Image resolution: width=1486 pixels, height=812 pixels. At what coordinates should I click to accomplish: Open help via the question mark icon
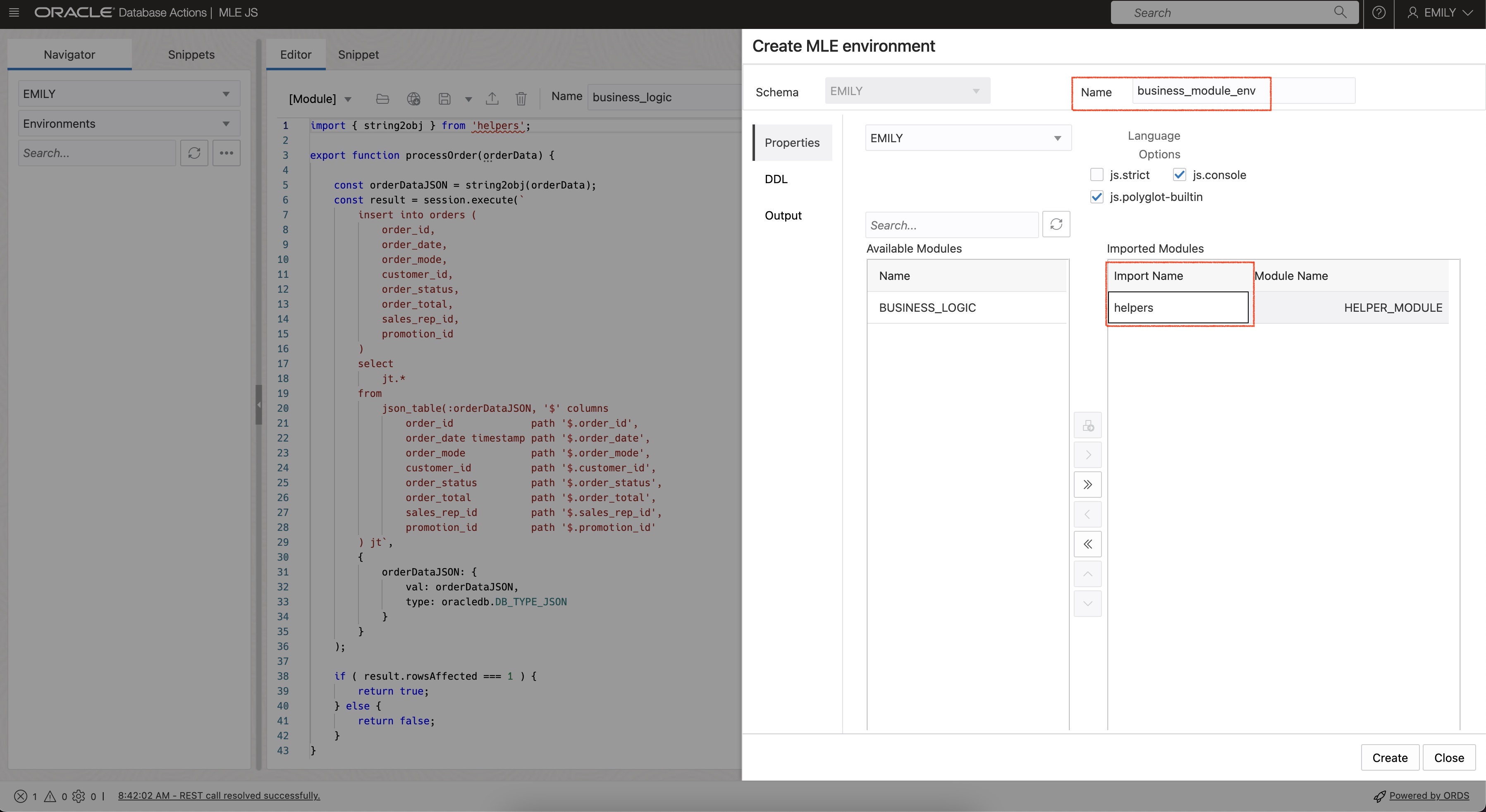point(1379,12)
